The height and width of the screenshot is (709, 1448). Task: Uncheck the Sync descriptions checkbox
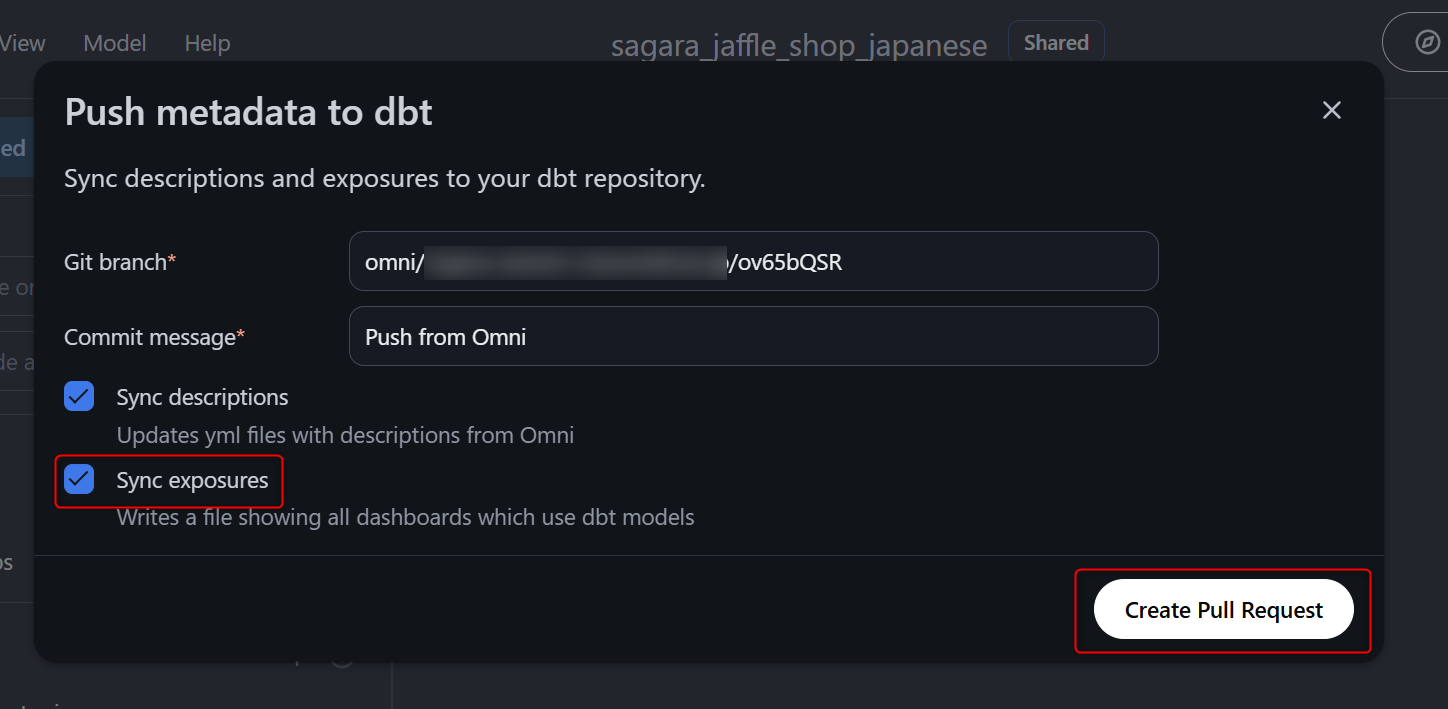[79, 396]
